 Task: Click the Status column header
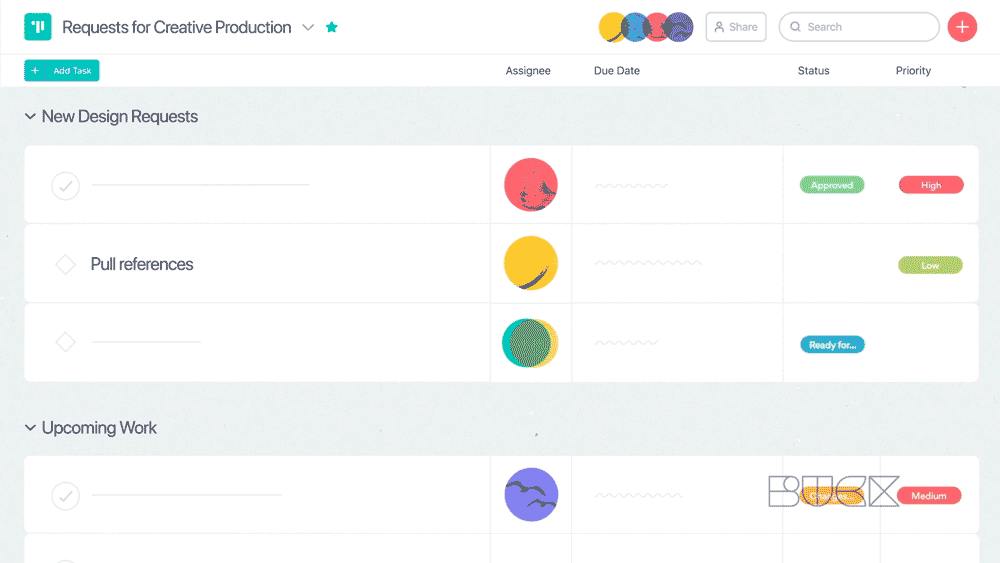(813, 71)
